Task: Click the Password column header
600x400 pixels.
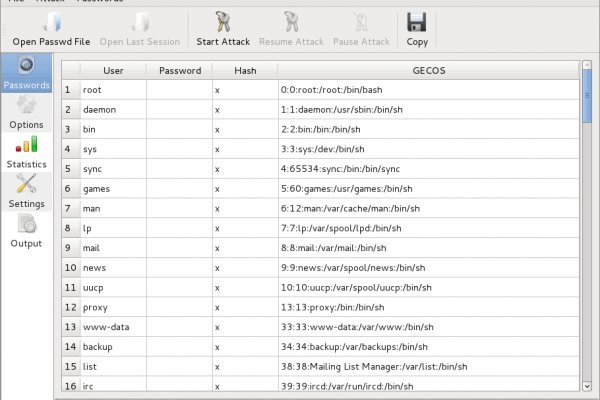Action: coord(179,71)
